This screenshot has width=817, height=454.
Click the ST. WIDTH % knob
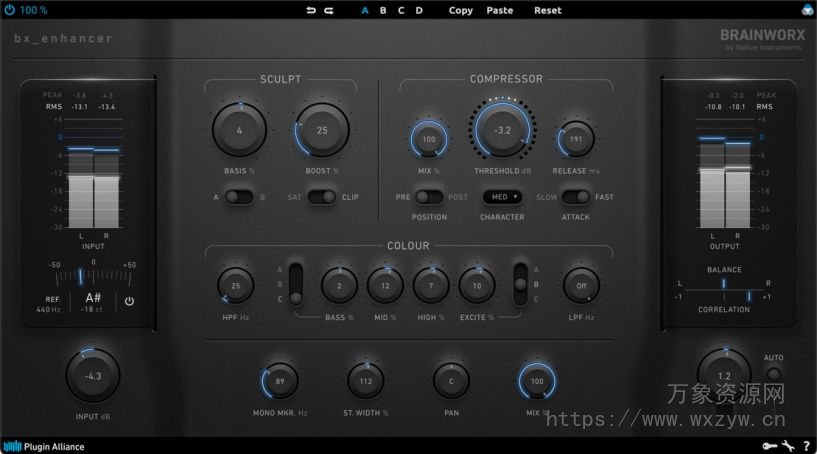[x=365, y=381]
